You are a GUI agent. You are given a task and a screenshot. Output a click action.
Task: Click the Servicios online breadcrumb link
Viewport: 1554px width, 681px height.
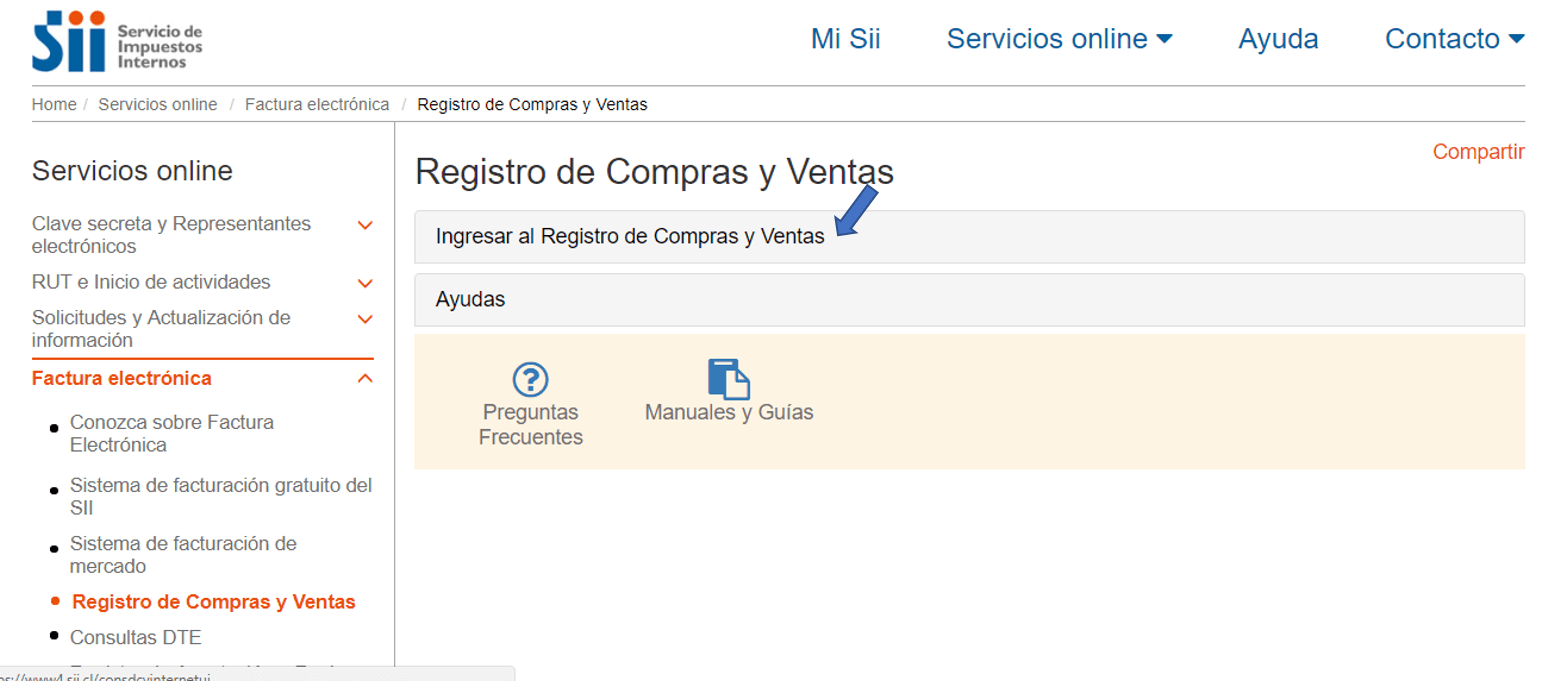tap(158, 104)
